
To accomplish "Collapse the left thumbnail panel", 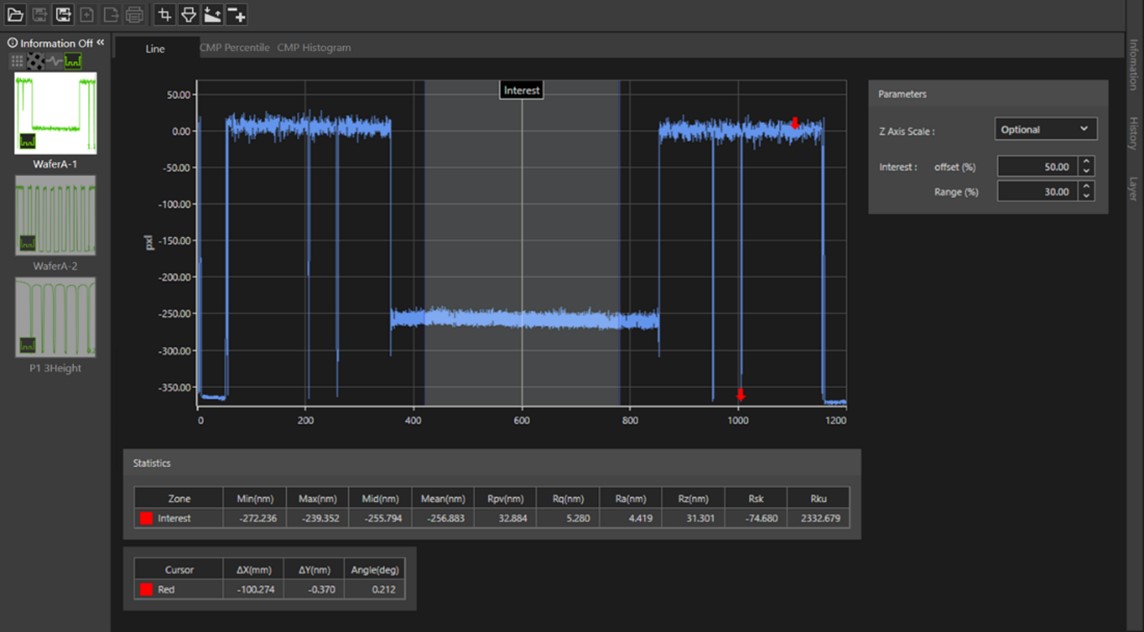I will tap(101, 43).
